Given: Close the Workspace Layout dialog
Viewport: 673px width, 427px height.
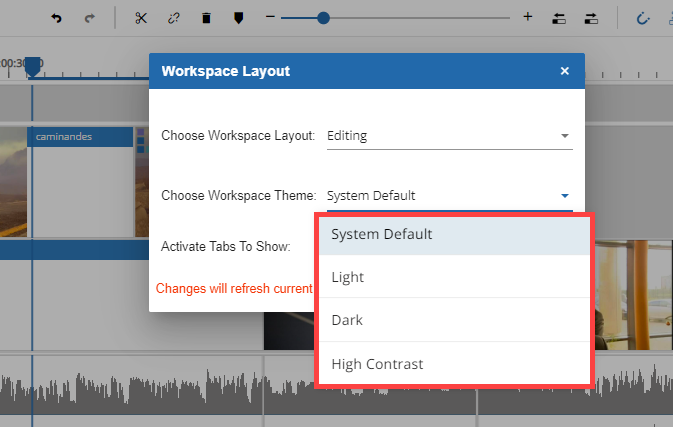Looking at the screenshot, I should coord(564,71).
